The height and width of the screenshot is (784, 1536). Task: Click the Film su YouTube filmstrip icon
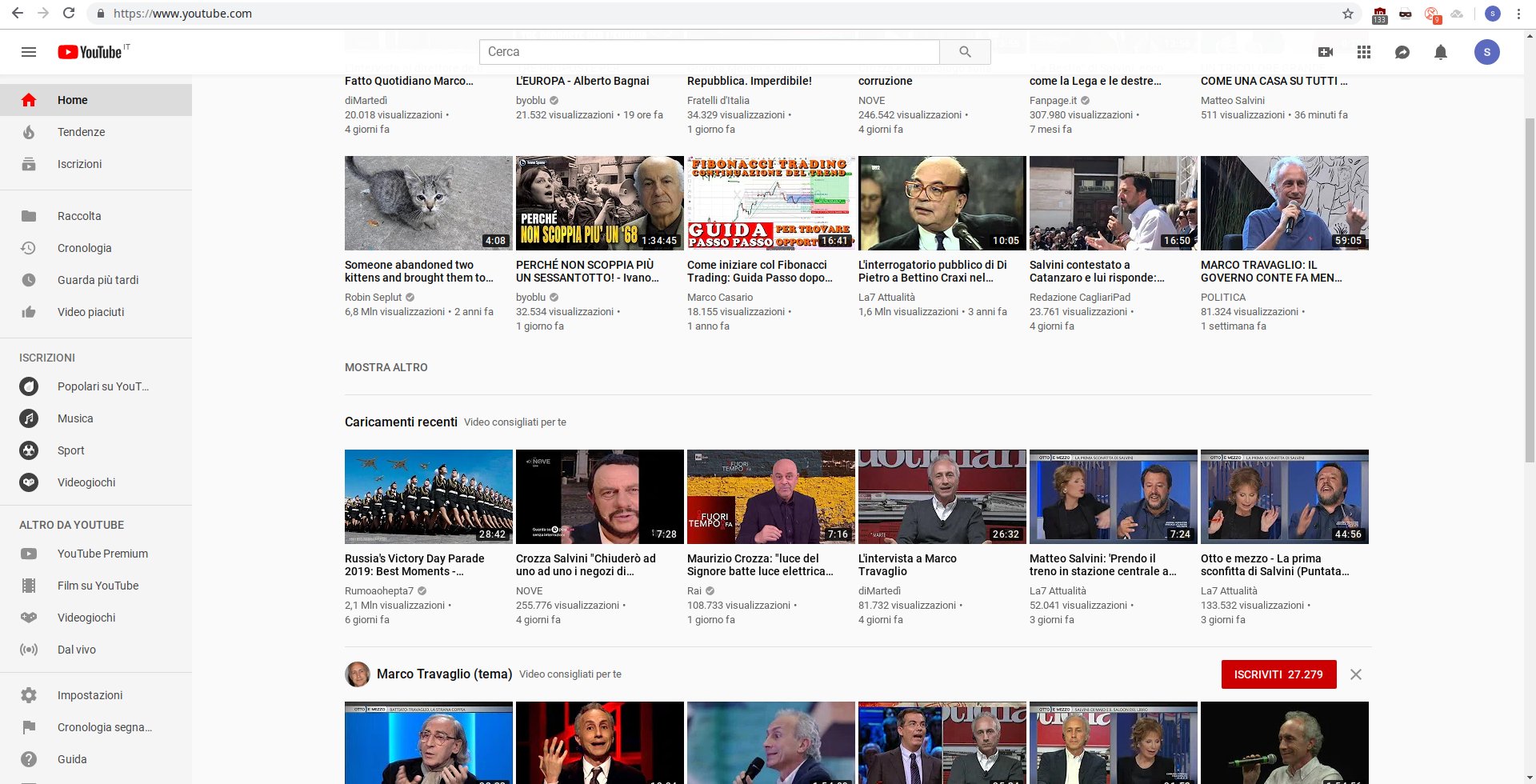(29, 586)
